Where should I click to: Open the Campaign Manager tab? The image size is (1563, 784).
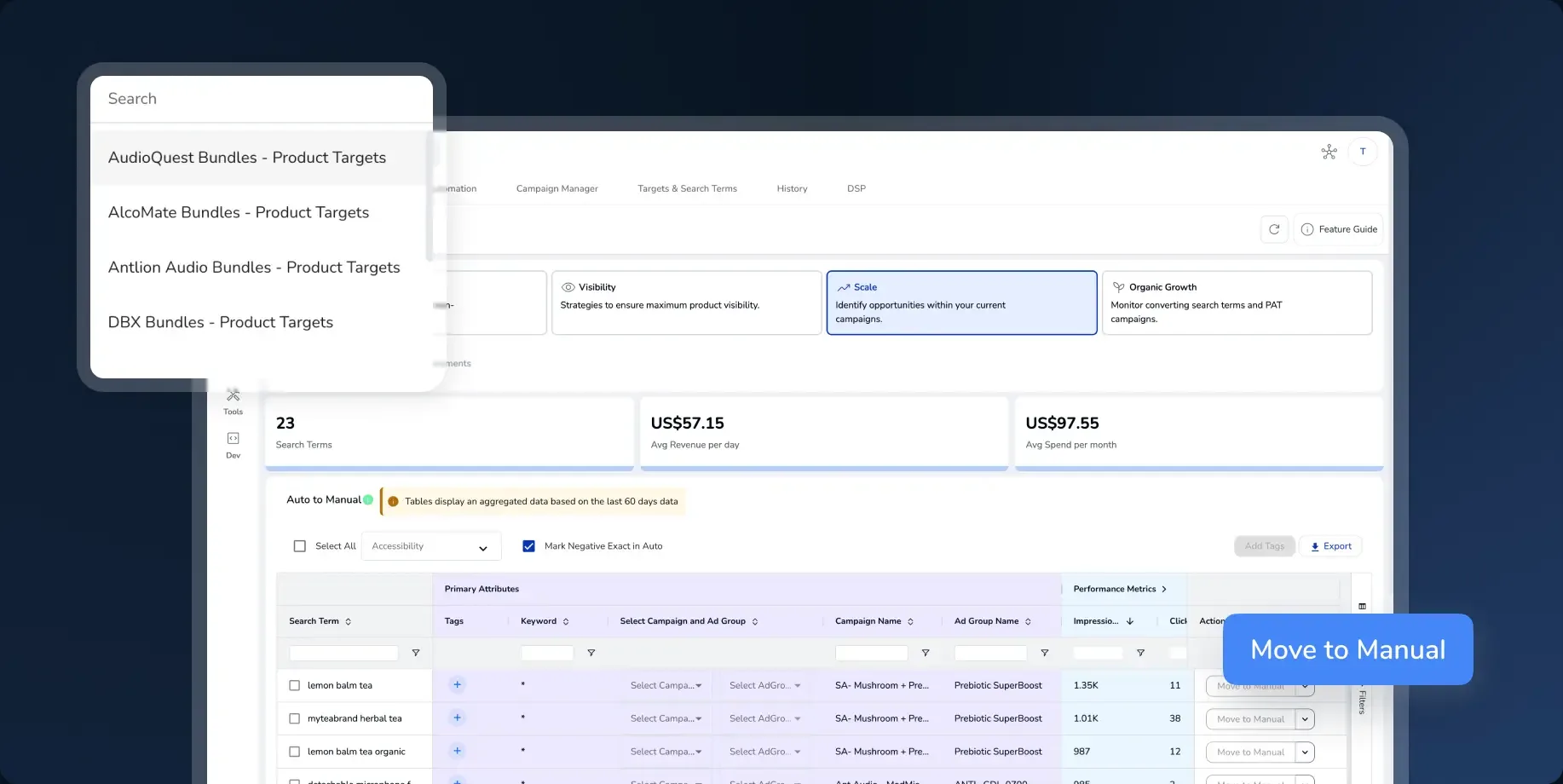(557, 188)
